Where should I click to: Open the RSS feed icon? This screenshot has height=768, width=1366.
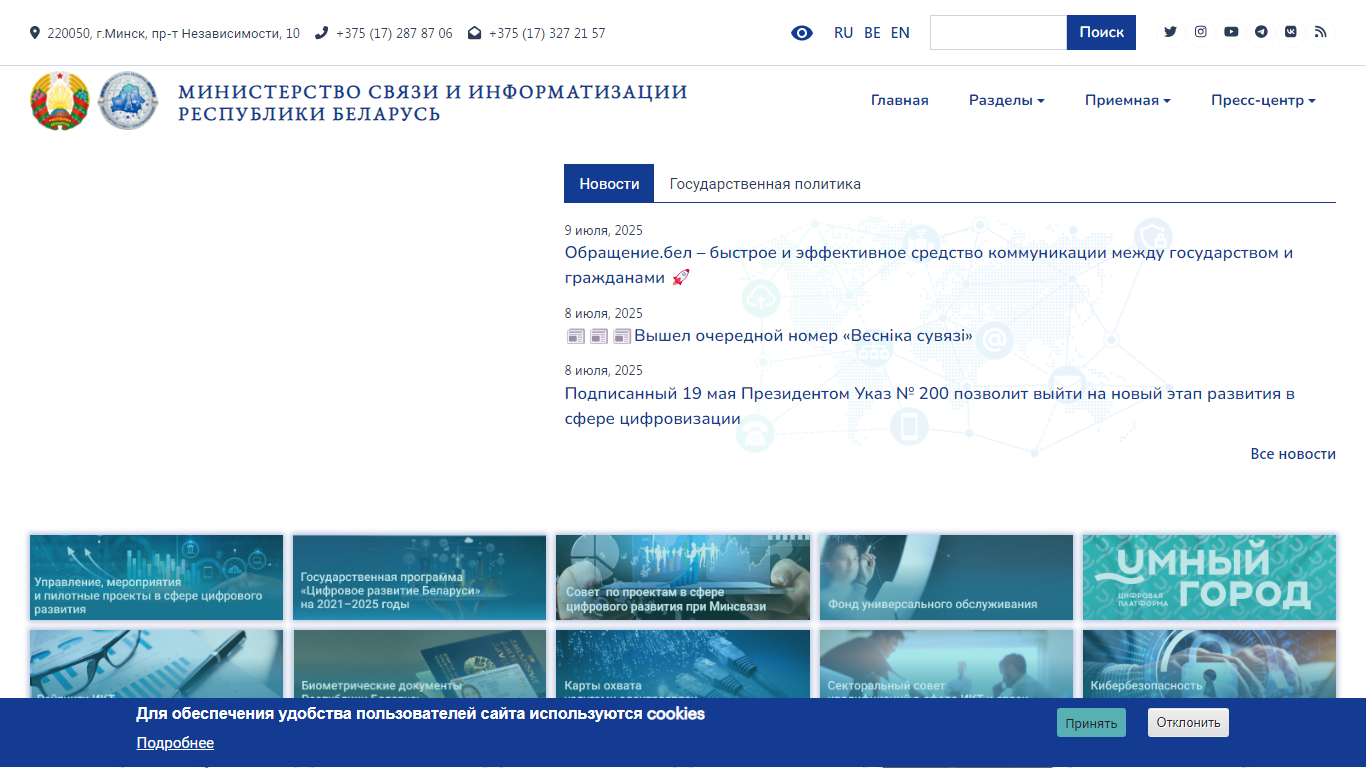tap(1320, 32)
